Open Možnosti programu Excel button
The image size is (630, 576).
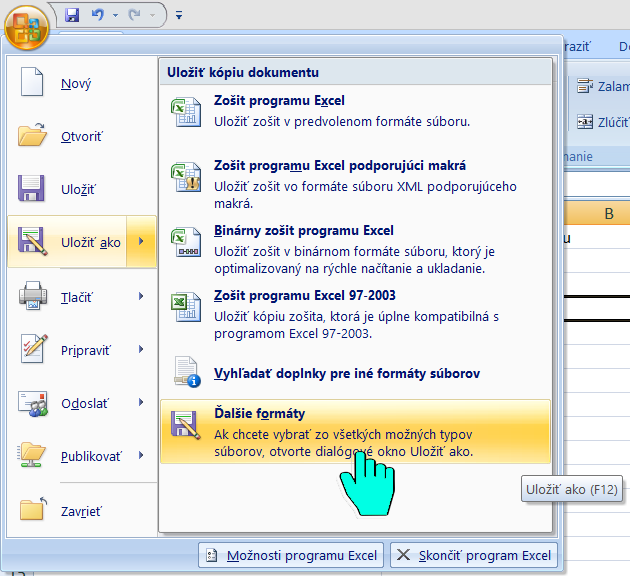(291, 555)
